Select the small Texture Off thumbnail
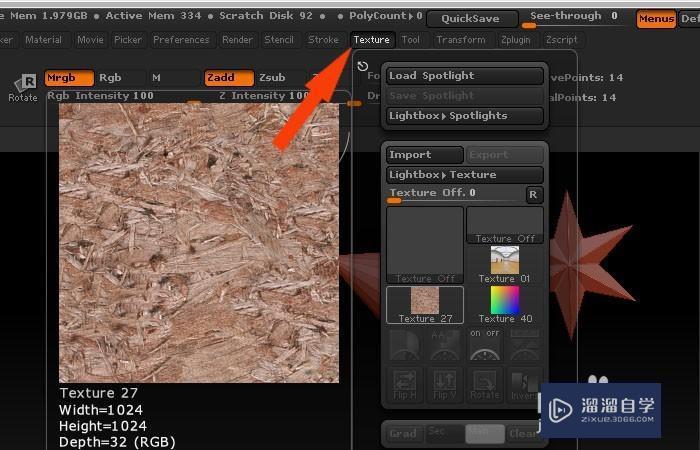The image size is (700, 450). tap(504, 225)
